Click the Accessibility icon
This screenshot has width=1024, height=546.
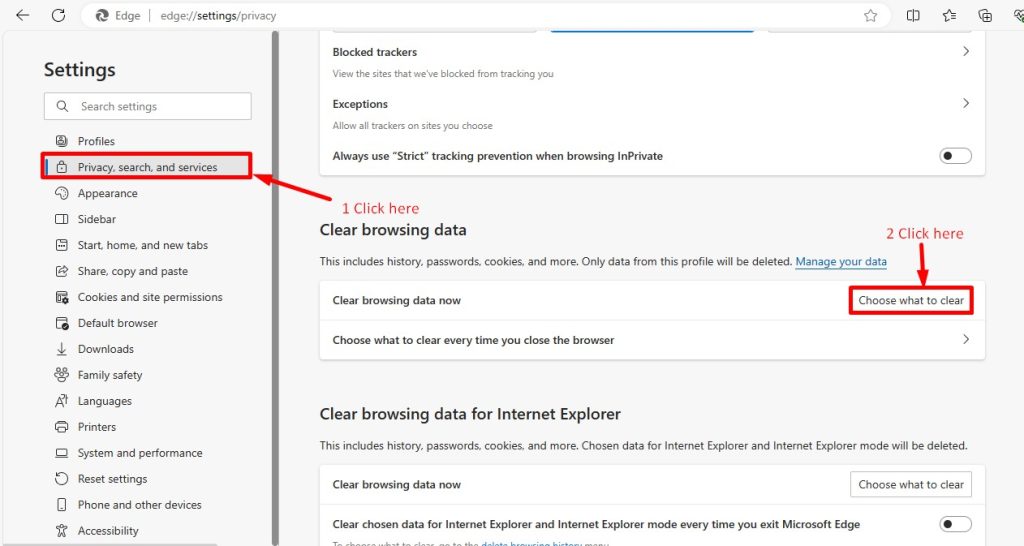click(x=61, y=530)
